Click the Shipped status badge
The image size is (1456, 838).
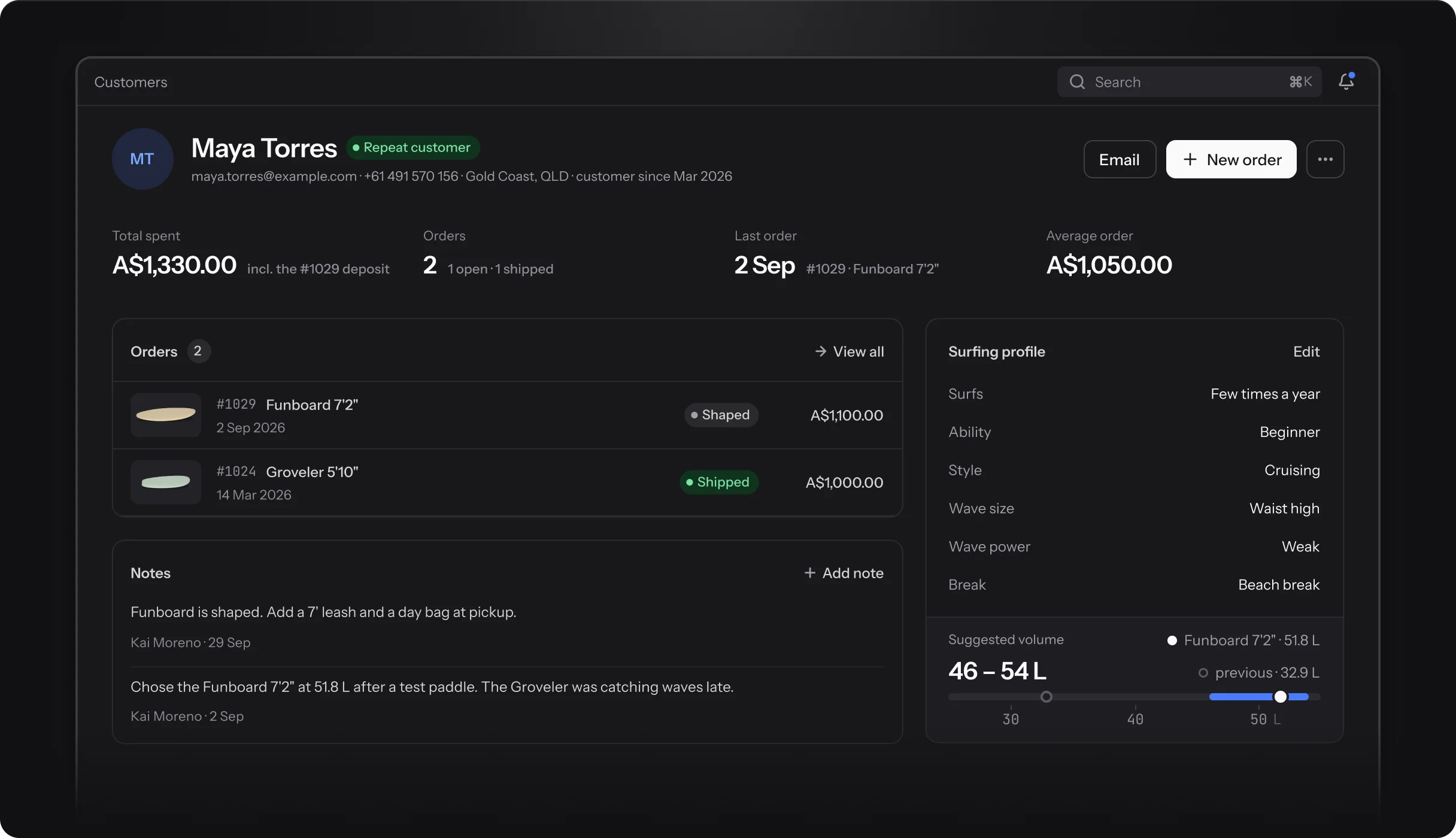pyautogui.click(x=718, y=482)
